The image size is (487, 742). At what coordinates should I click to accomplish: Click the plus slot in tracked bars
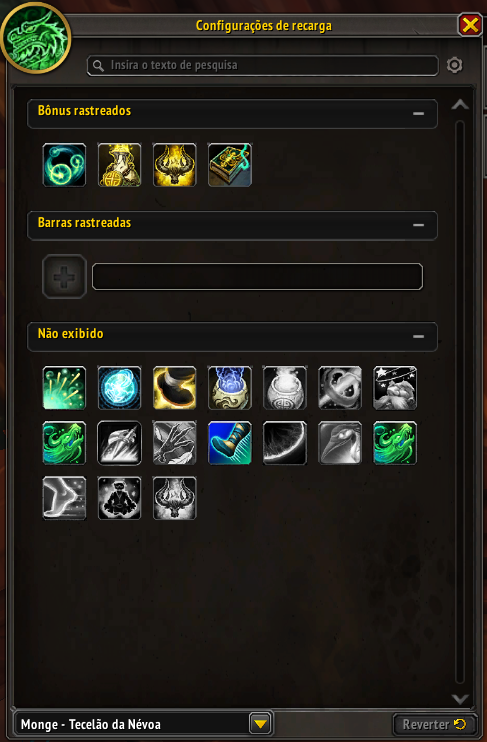pyautogui.click(x=64, y=277)
